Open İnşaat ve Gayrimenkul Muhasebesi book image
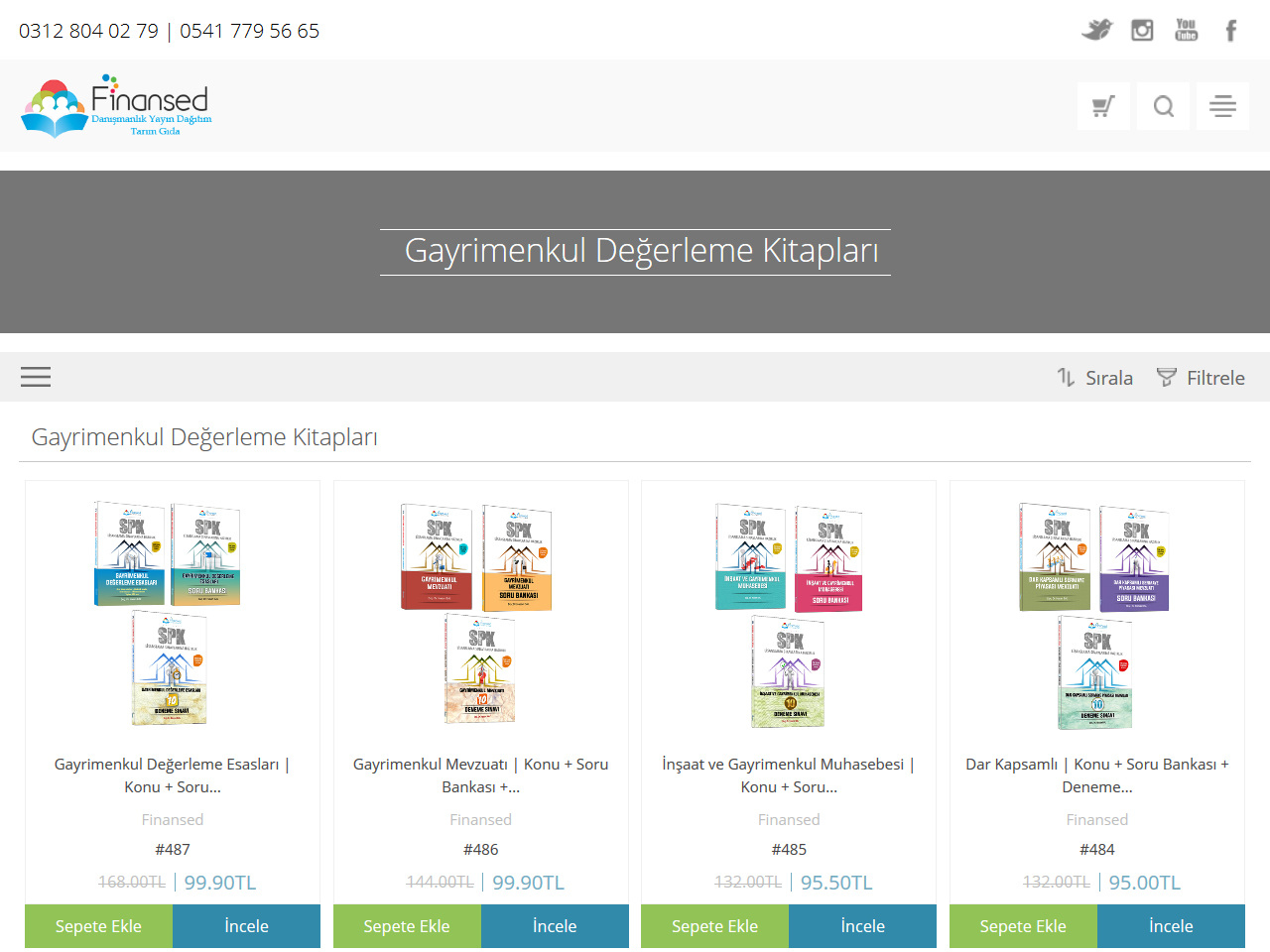Screen dimensions: 1270x952 [x=789, y=615]
